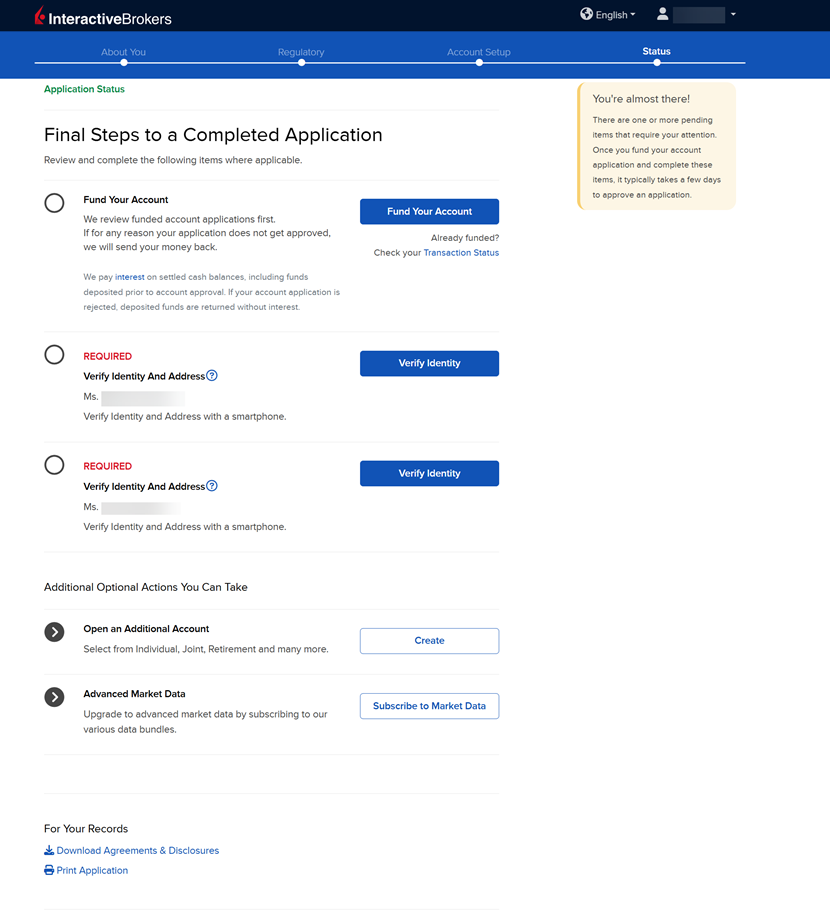Screen dimensions: 830x915
Task: Open the Transaction Status link
Action: 461,253
